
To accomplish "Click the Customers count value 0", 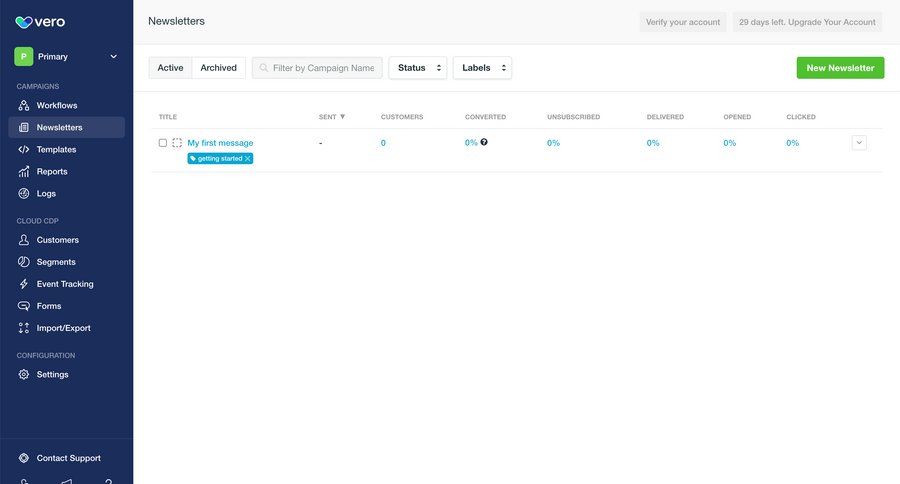I will coord(383,143).
